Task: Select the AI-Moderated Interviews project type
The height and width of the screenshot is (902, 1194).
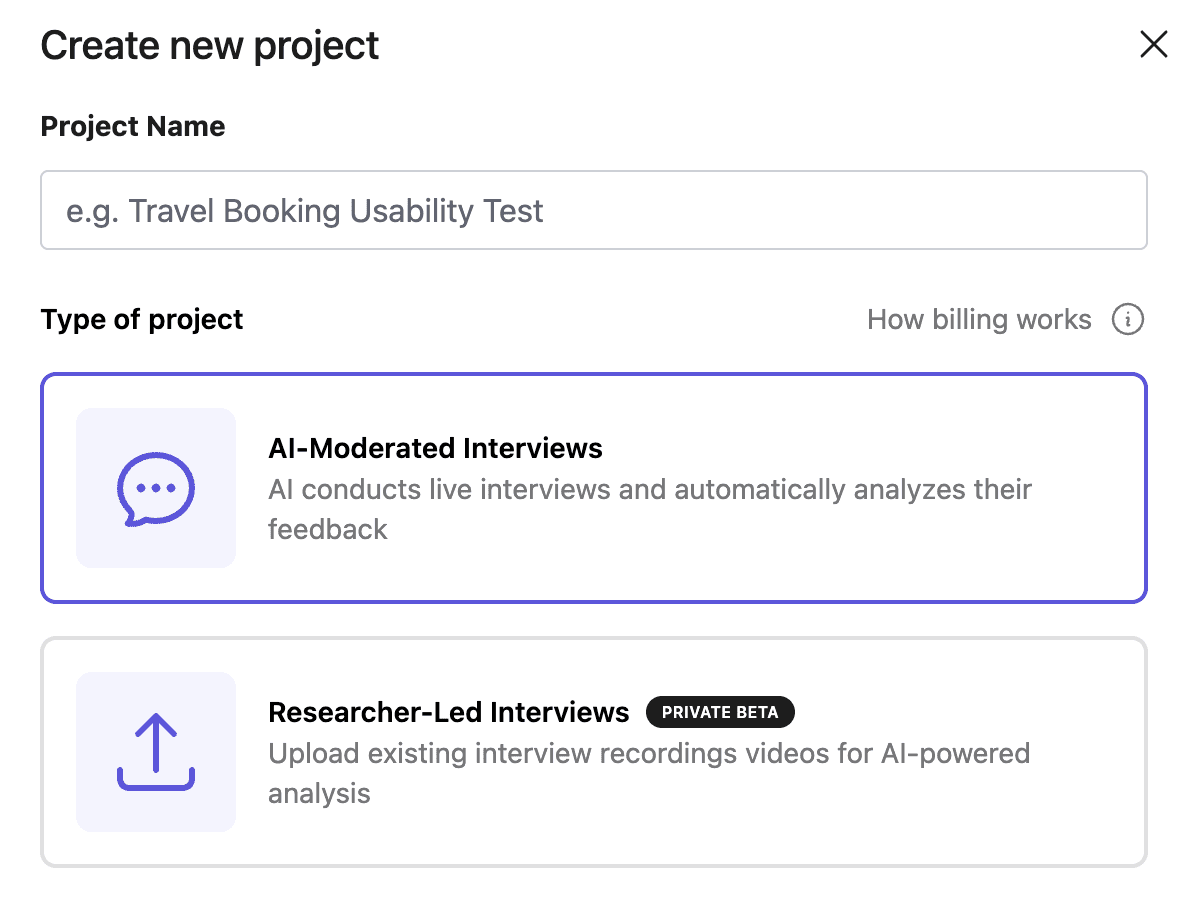Action: click(594, 487)
